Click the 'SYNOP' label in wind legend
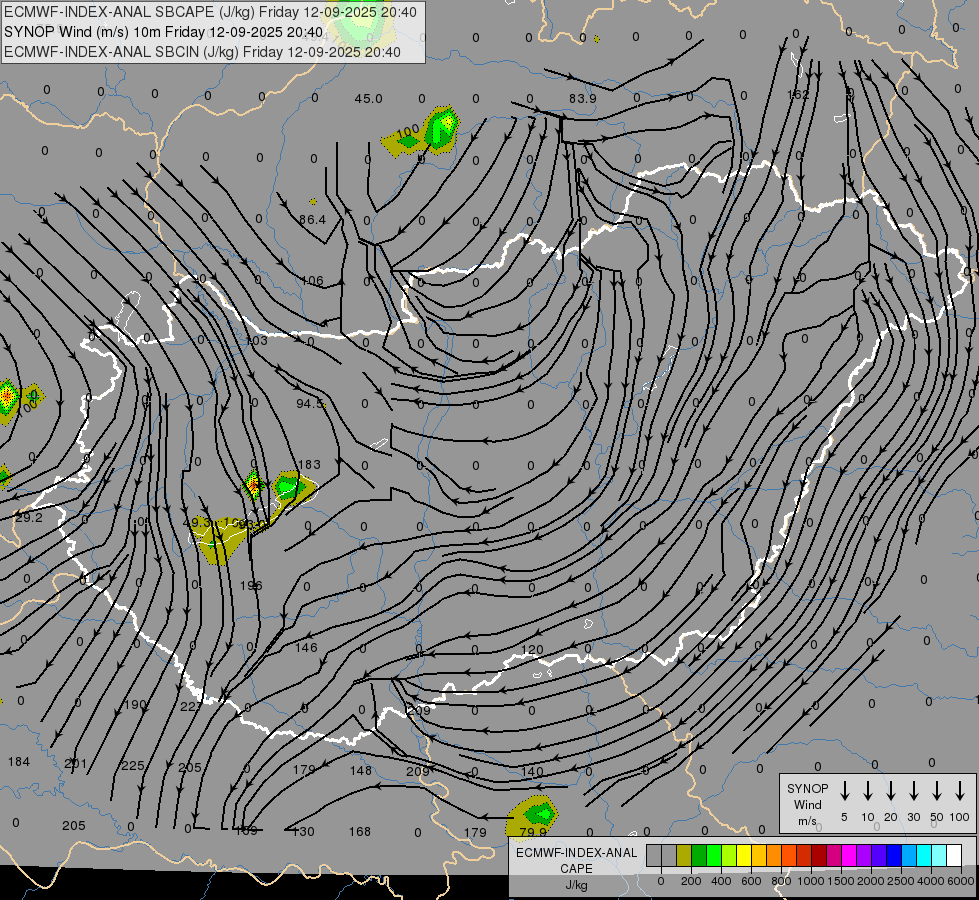The image size is (979, 900). (x=807, y=788)
